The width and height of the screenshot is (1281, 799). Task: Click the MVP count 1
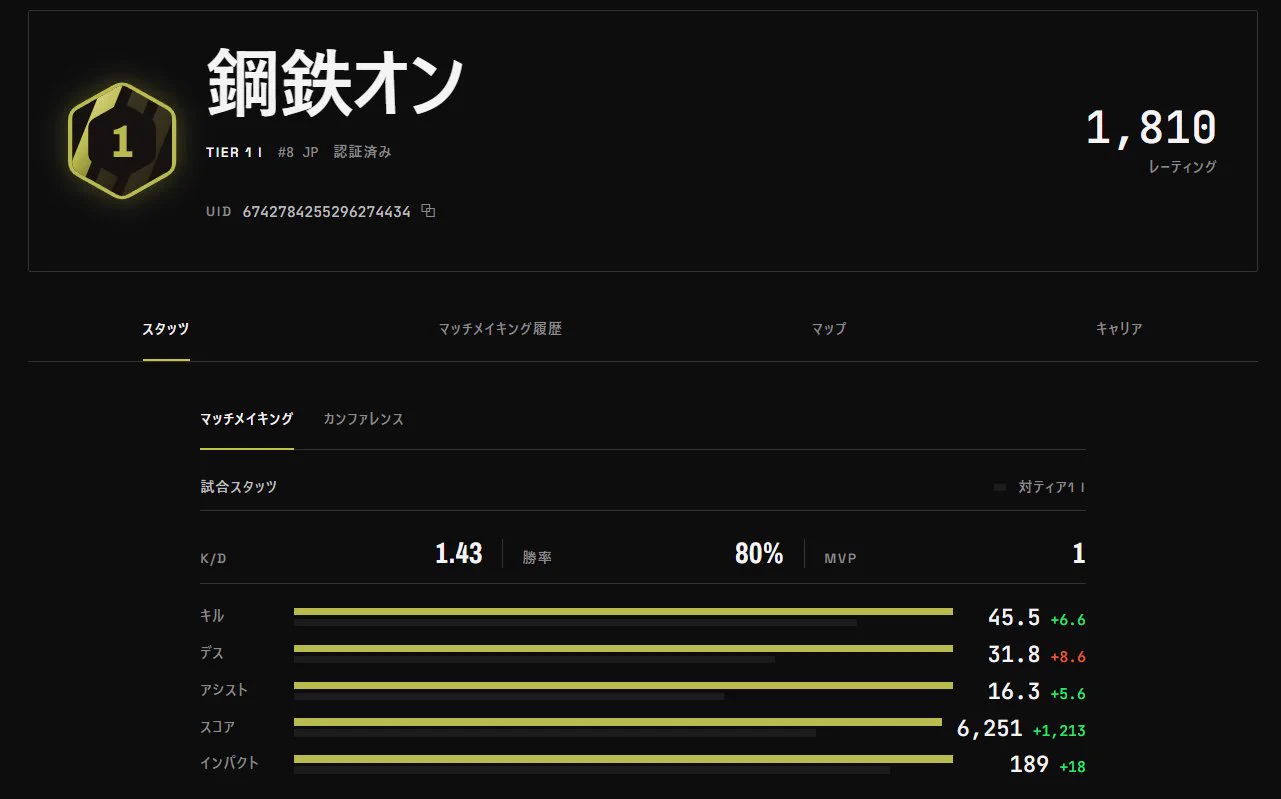(x=1079, y=554)
